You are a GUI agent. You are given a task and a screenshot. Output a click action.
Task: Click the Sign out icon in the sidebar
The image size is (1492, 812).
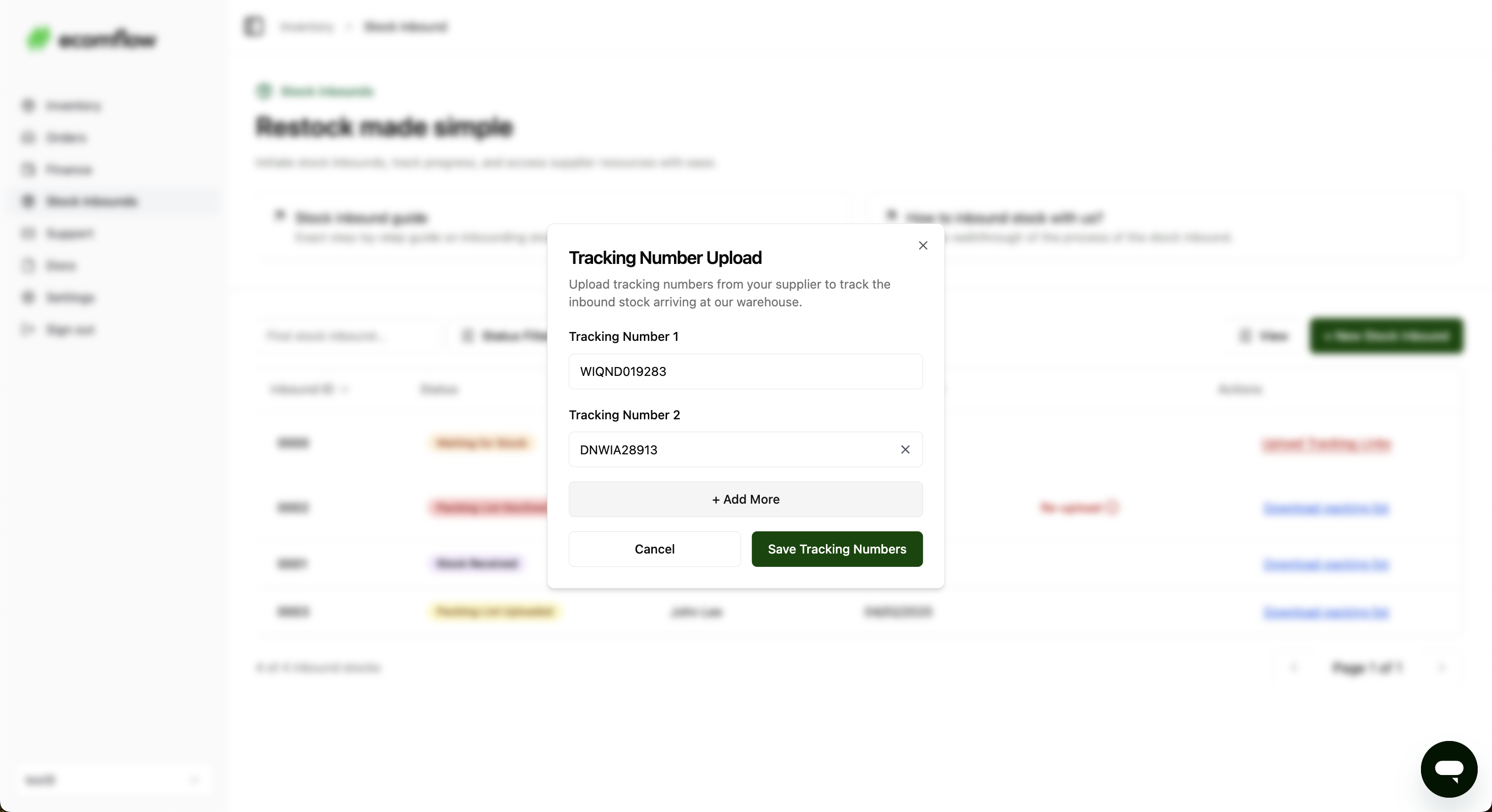(x=28, y=330)
